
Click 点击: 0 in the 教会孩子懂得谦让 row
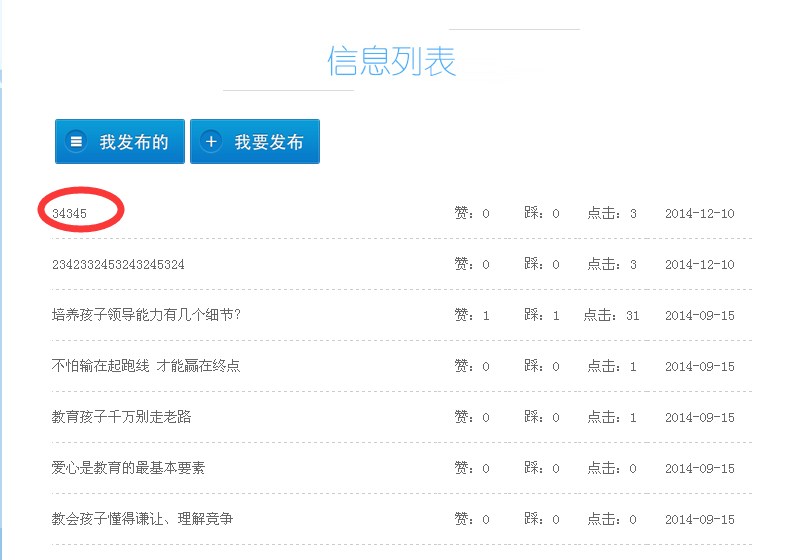click(x=612, y=518)
